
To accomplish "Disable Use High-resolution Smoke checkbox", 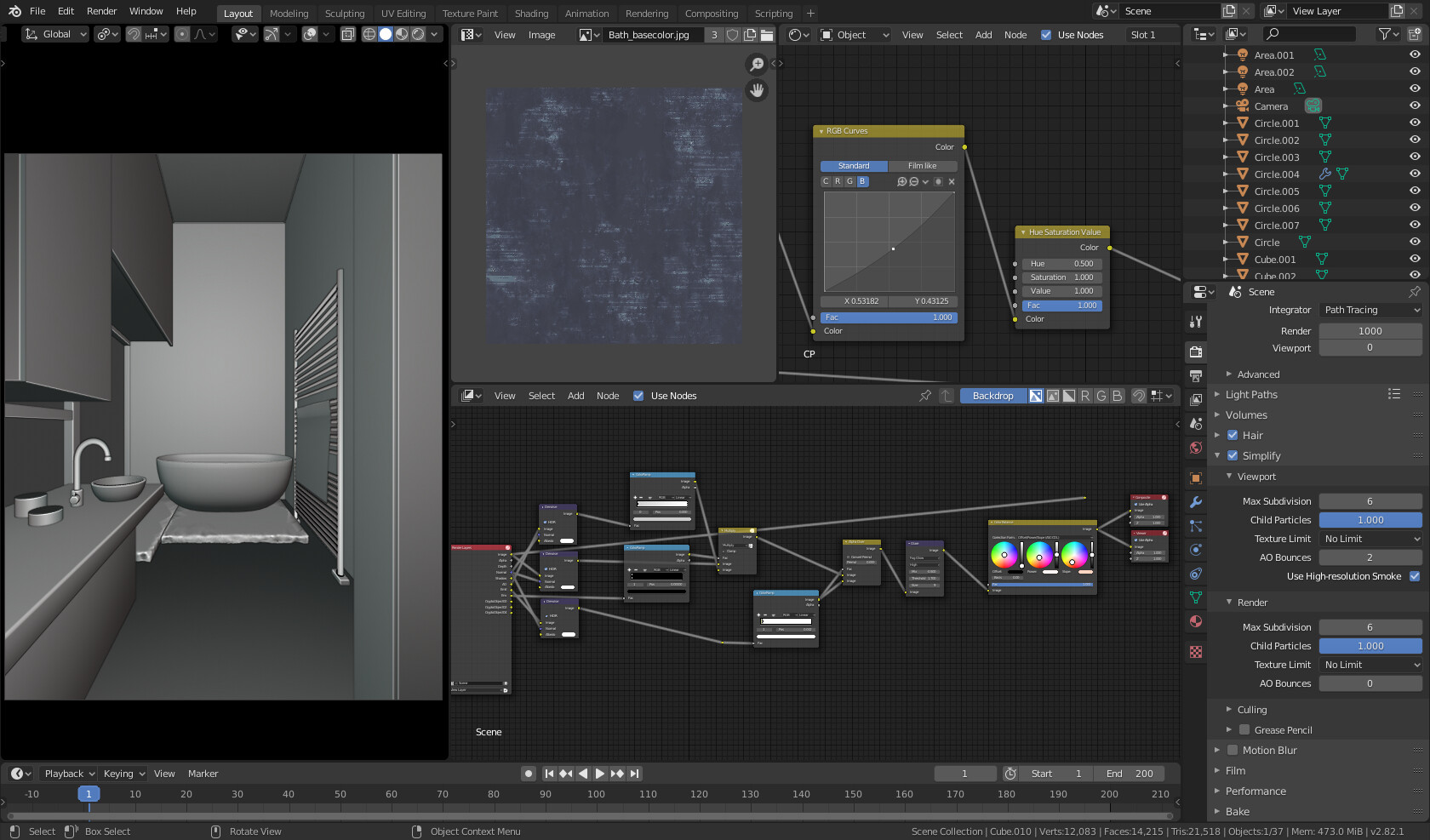I will pyautogui.click(x=1415, y=576).
